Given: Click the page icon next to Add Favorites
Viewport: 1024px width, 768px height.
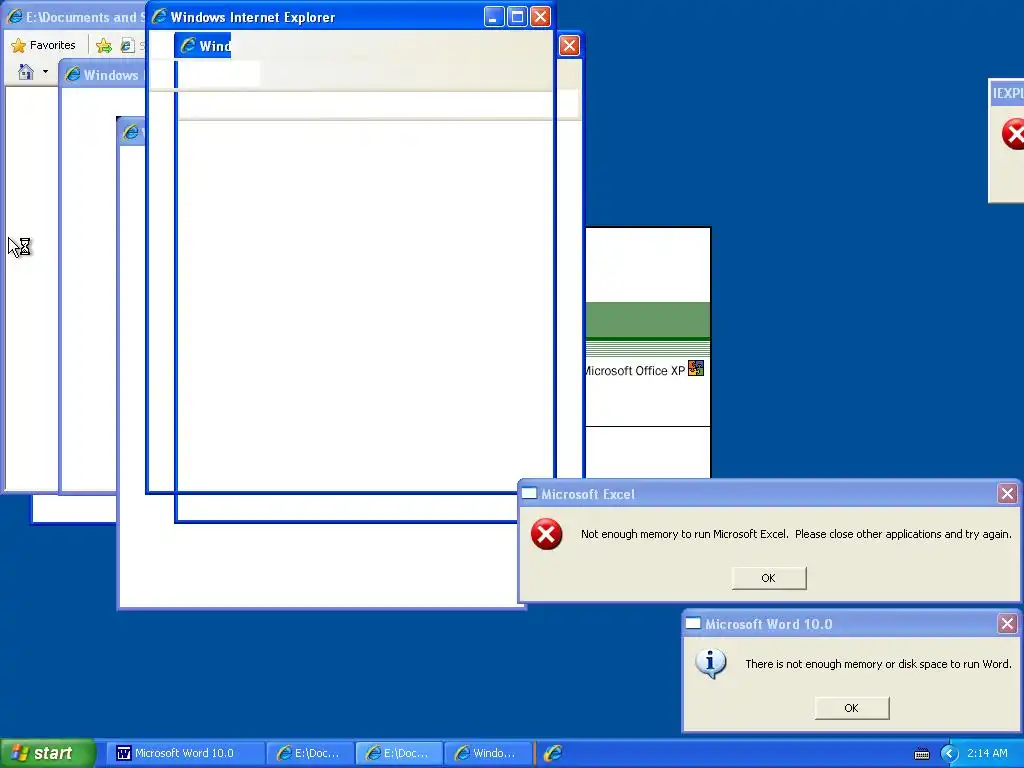Looking at the screenshot, I should 127,46.
